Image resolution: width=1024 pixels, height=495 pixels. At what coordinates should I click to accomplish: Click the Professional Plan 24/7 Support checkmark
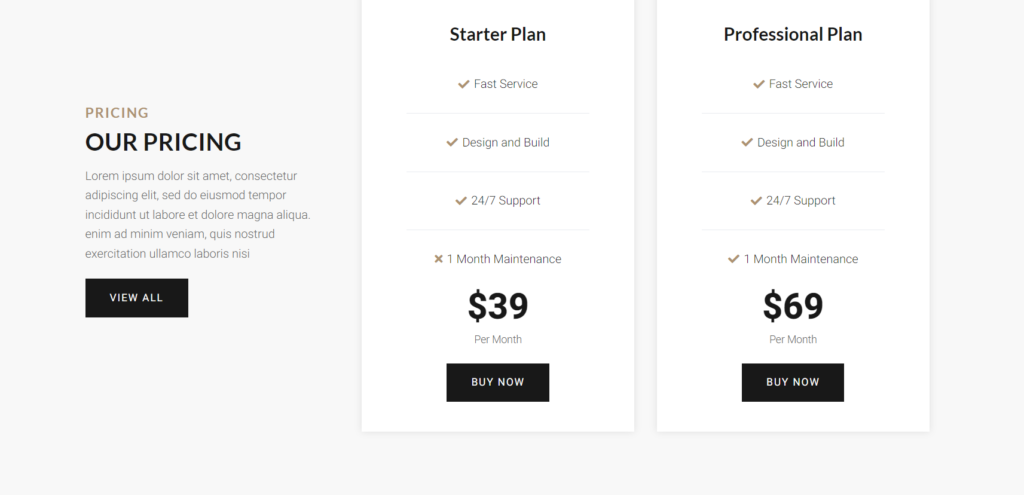coord(756,200)
